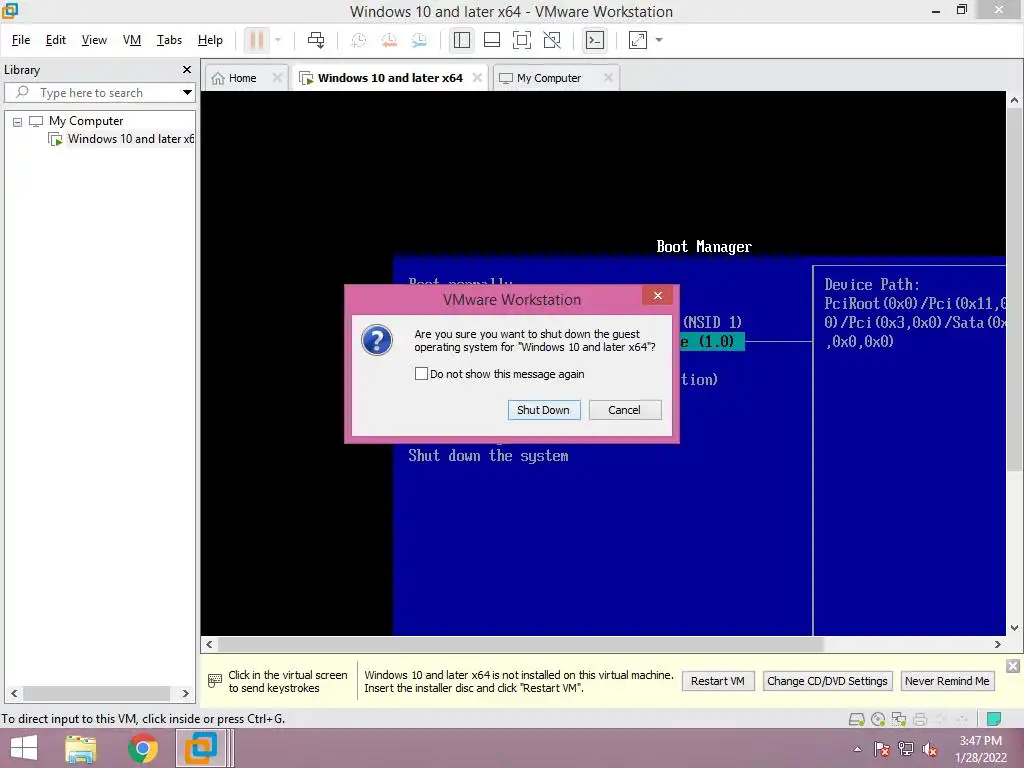Viewport: 1024px width, 768px height.
Task: Click the Pause VM toolbar icon
Action: (257, 40)
